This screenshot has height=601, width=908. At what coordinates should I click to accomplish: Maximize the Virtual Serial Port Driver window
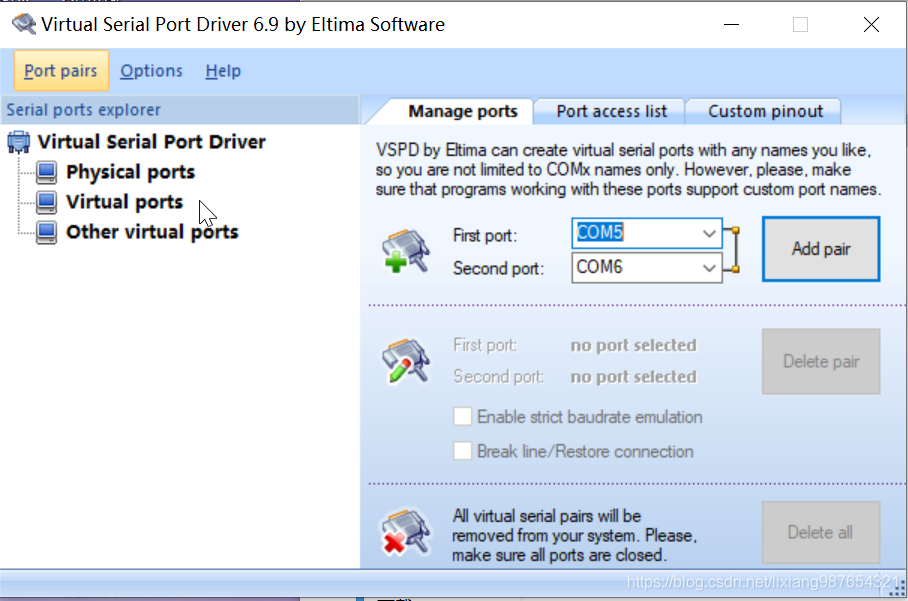tap(800, 24)
